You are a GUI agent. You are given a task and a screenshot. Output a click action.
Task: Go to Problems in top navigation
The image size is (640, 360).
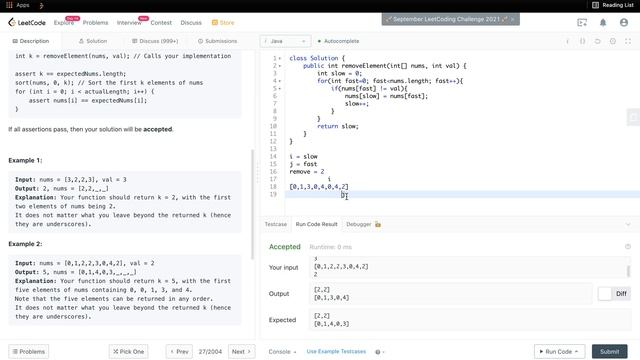[x=96, y=22]
